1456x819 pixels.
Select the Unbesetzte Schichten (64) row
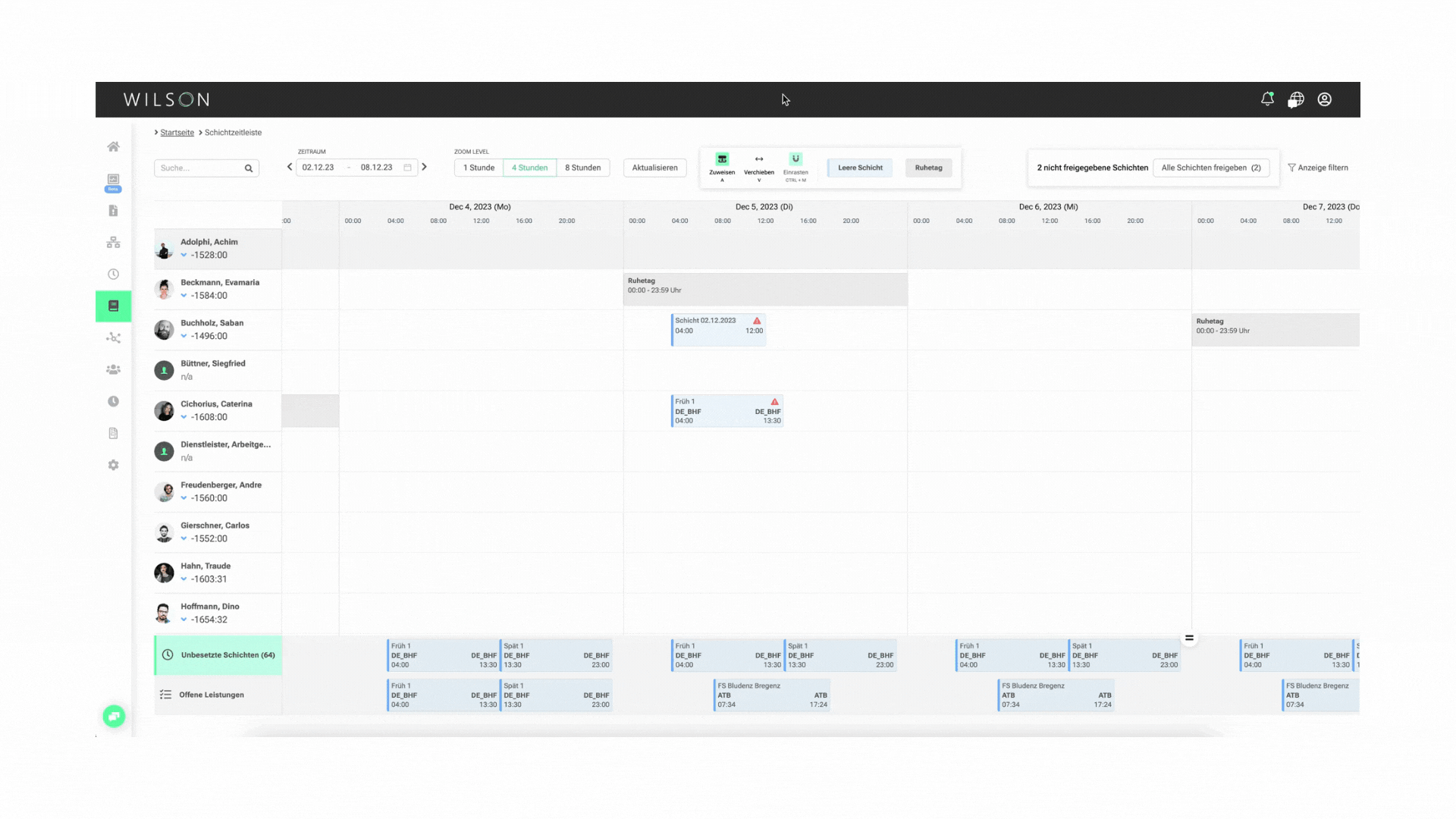pyautogui.click(x=218, y=655)
